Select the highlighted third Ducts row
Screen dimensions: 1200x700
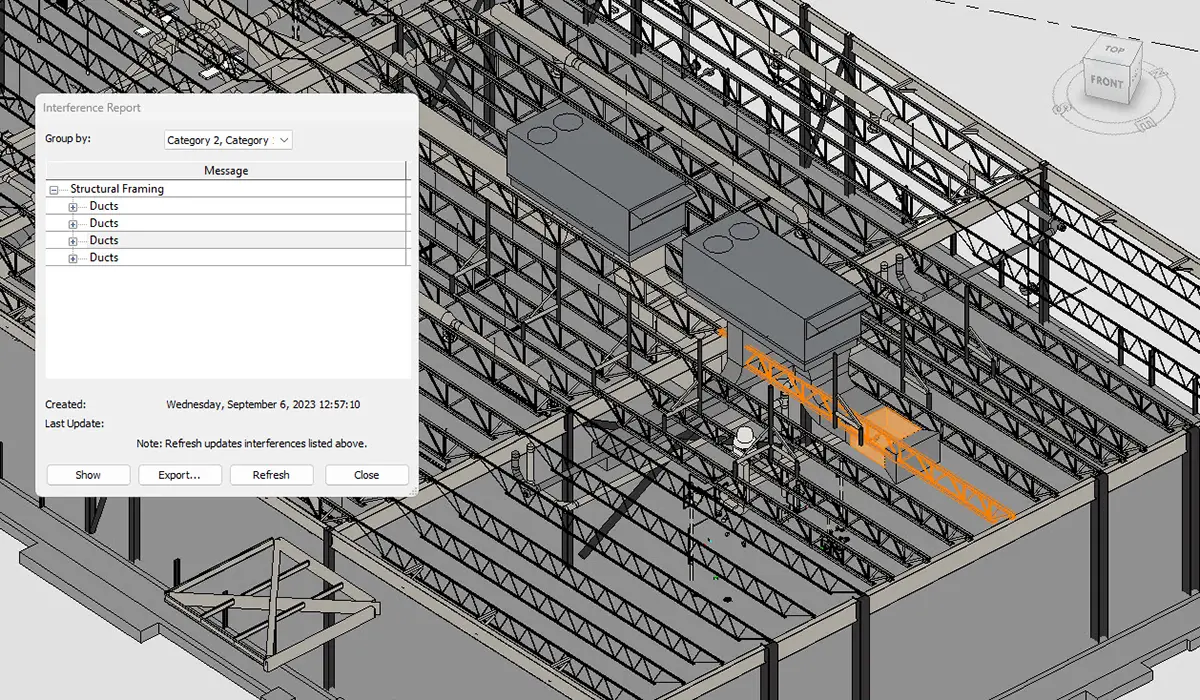click(x=104, y=241)
